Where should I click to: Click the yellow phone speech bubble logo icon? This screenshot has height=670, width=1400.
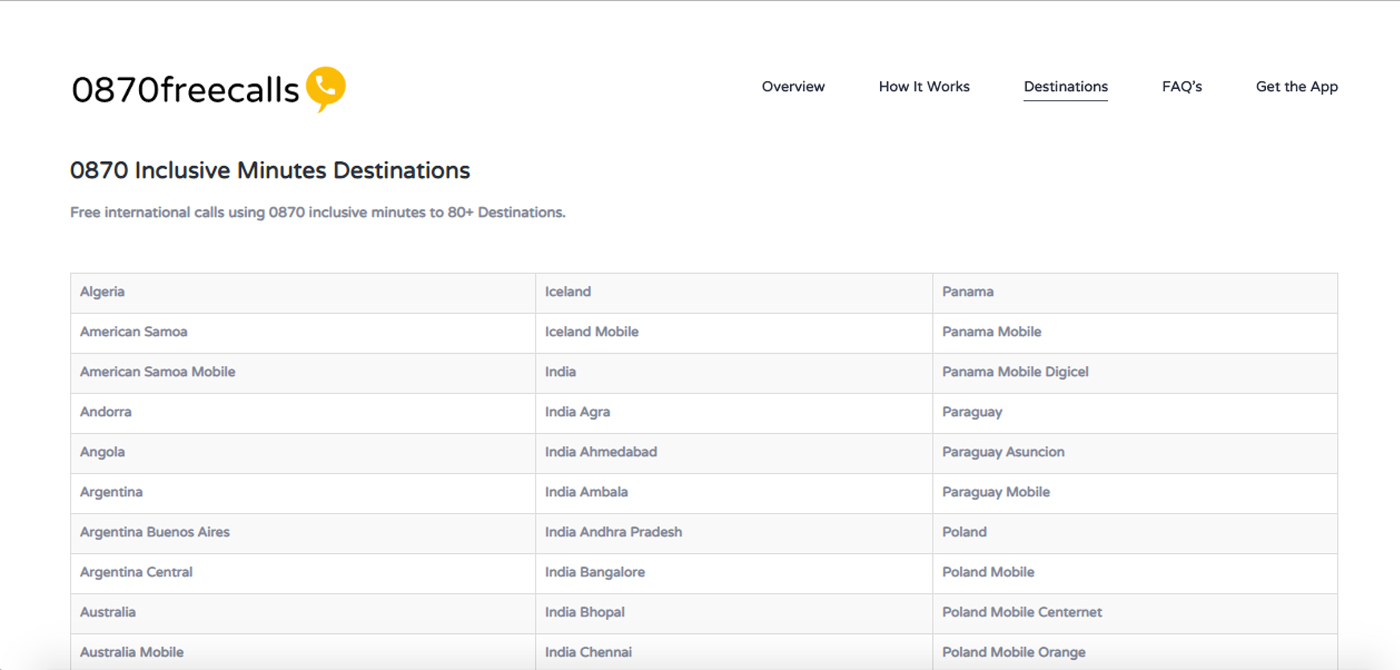(x=326, y=89)
